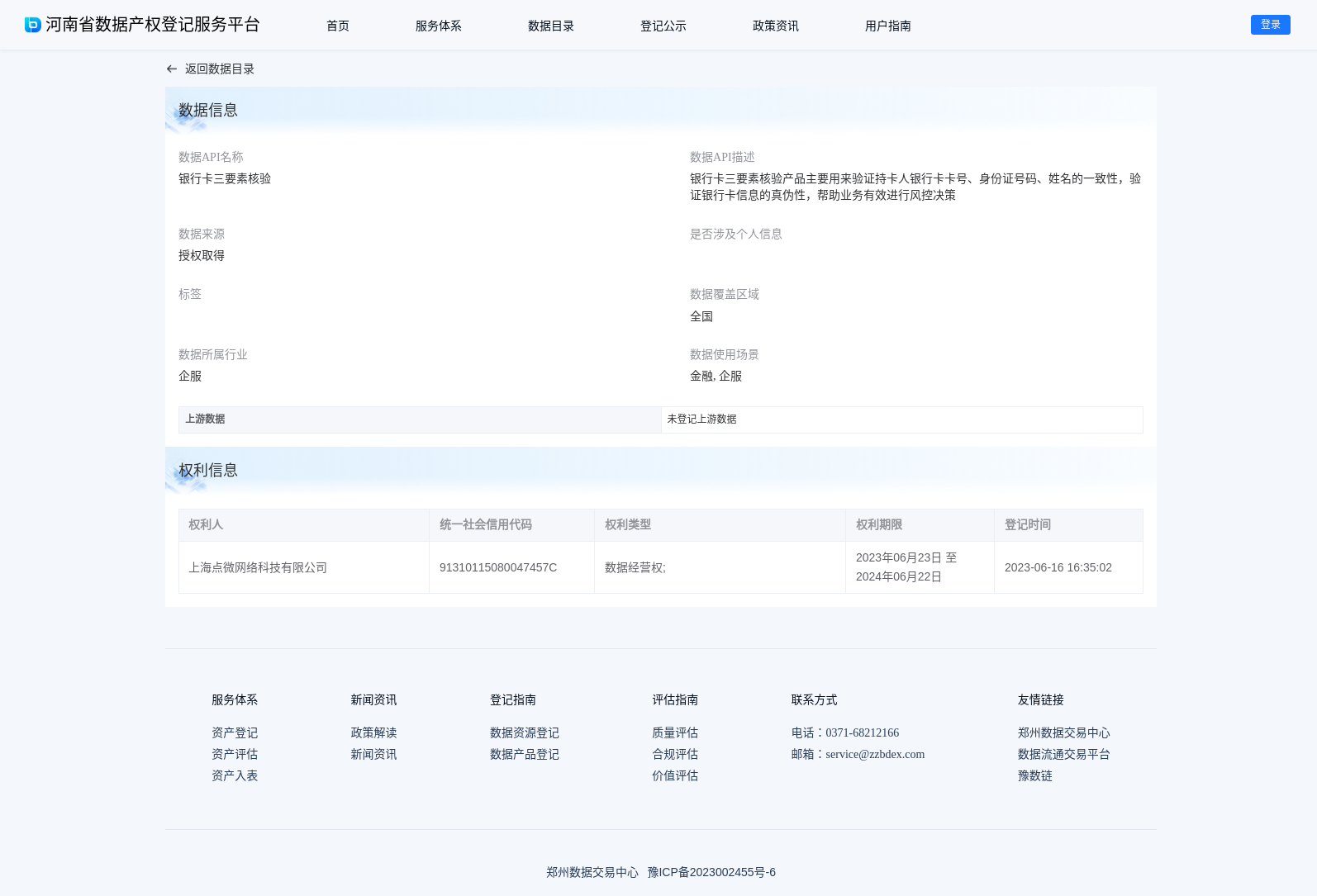Click the 登录 button
This screenshot has height=896, width=1317.
(1271, 25)
